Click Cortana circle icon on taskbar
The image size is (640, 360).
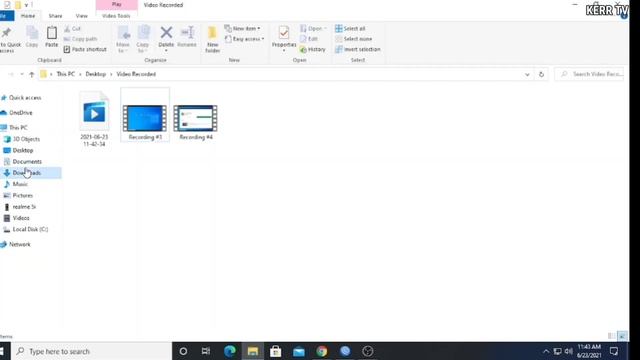tap(183, 351)
